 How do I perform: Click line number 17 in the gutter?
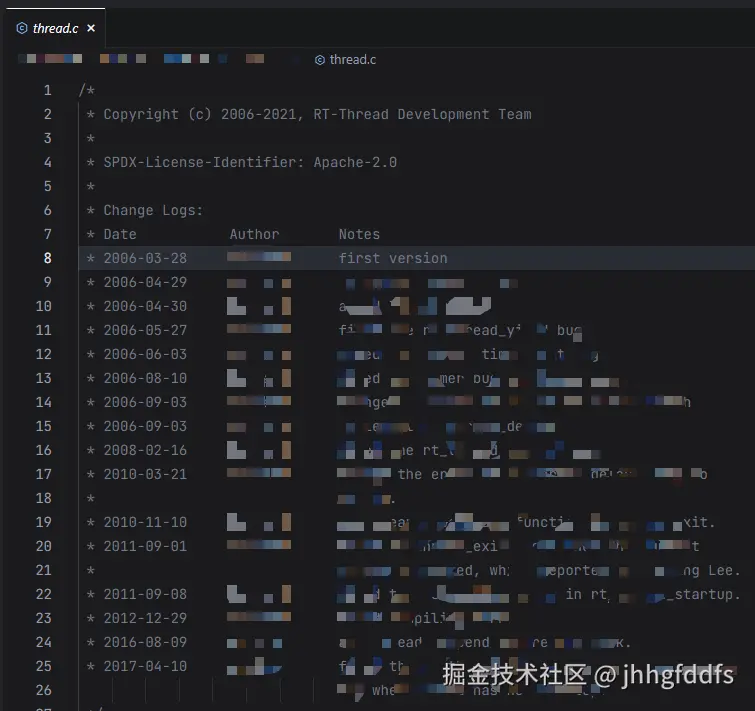(x=43, y=474)
